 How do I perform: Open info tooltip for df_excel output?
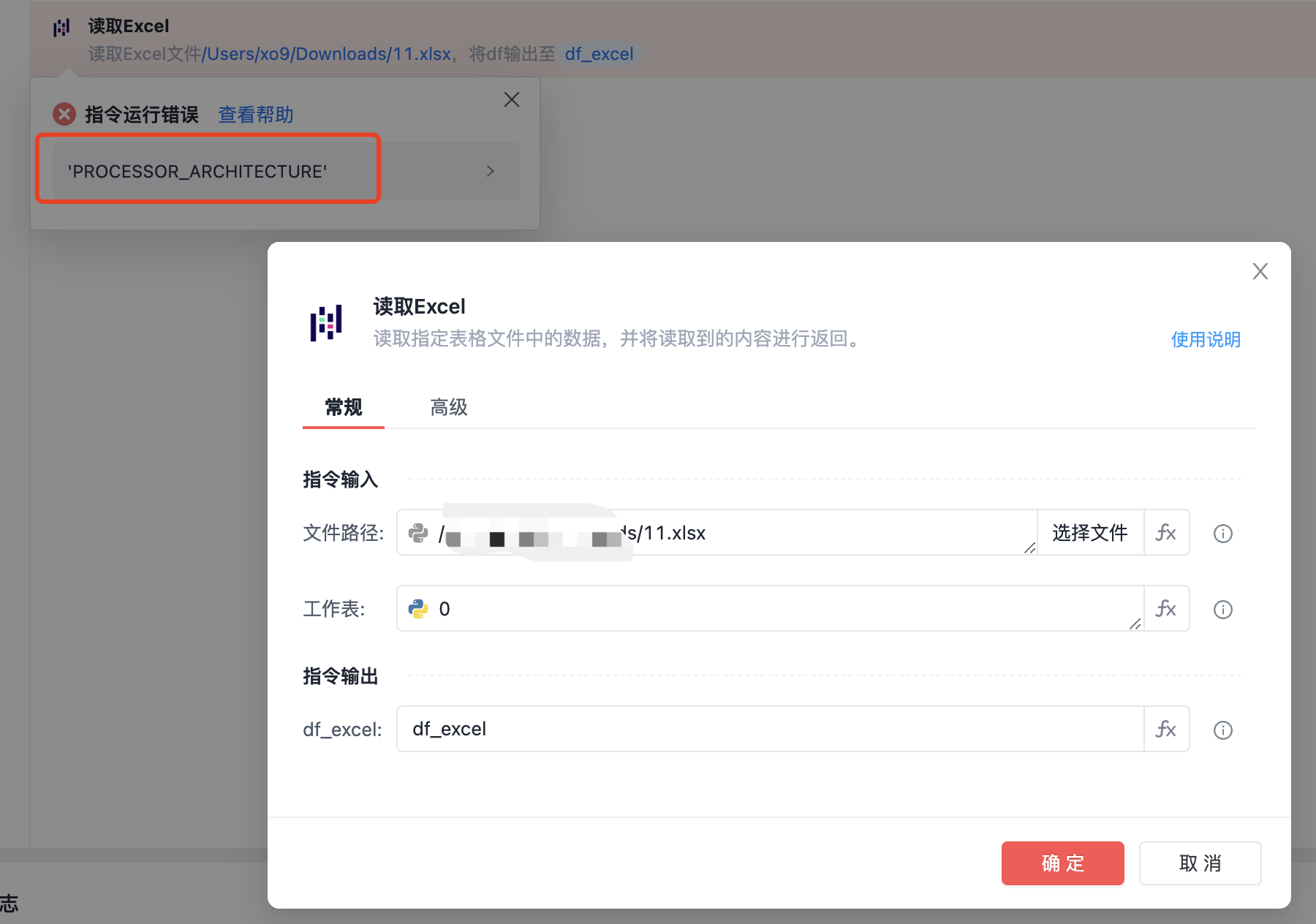pyautogui.click(x=1223, y=730)
